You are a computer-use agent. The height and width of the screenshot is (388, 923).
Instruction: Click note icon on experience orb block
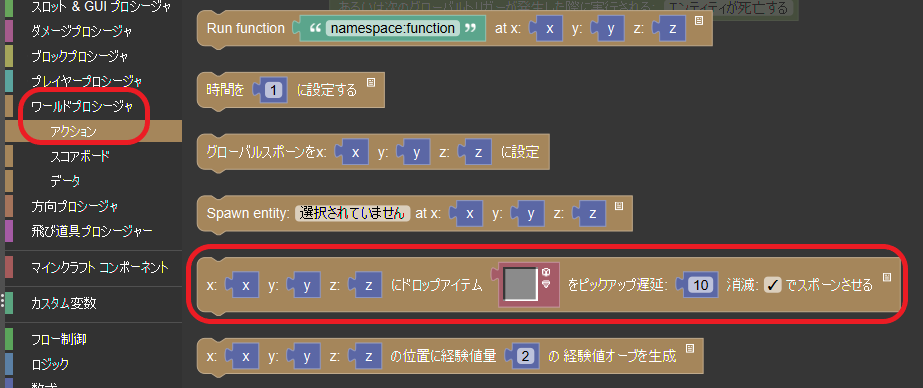(x=690, y=349)
